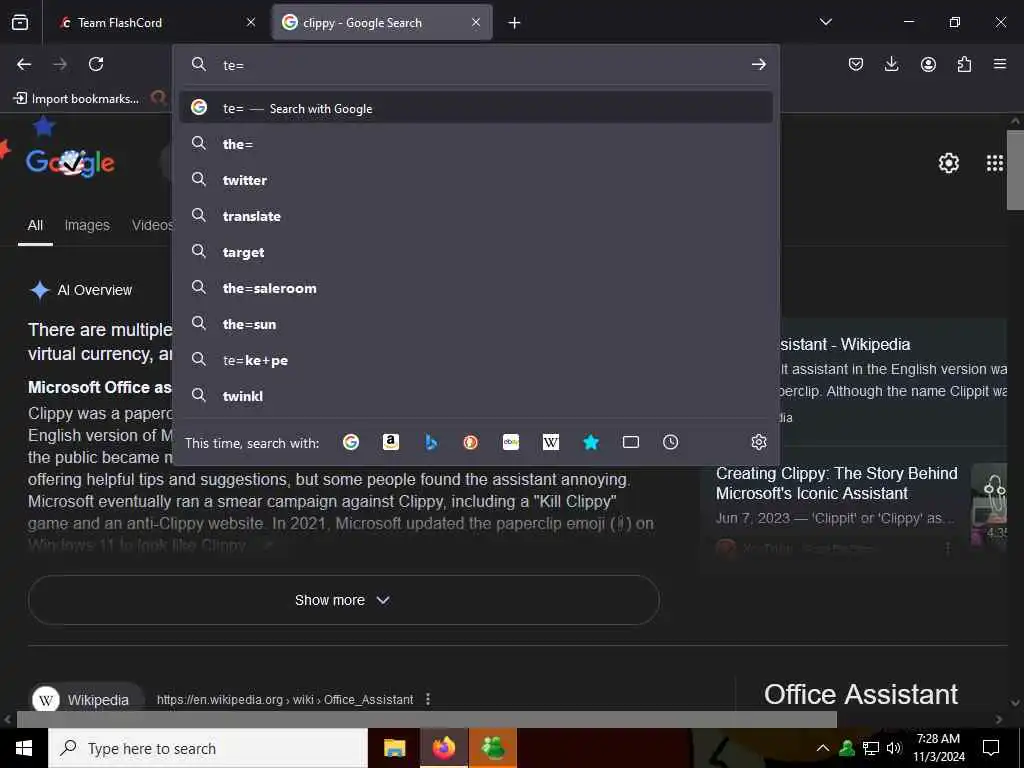Click the go arrow in address bar
The height and width of the screenshot is (768, 1024).
pos(758,64)
